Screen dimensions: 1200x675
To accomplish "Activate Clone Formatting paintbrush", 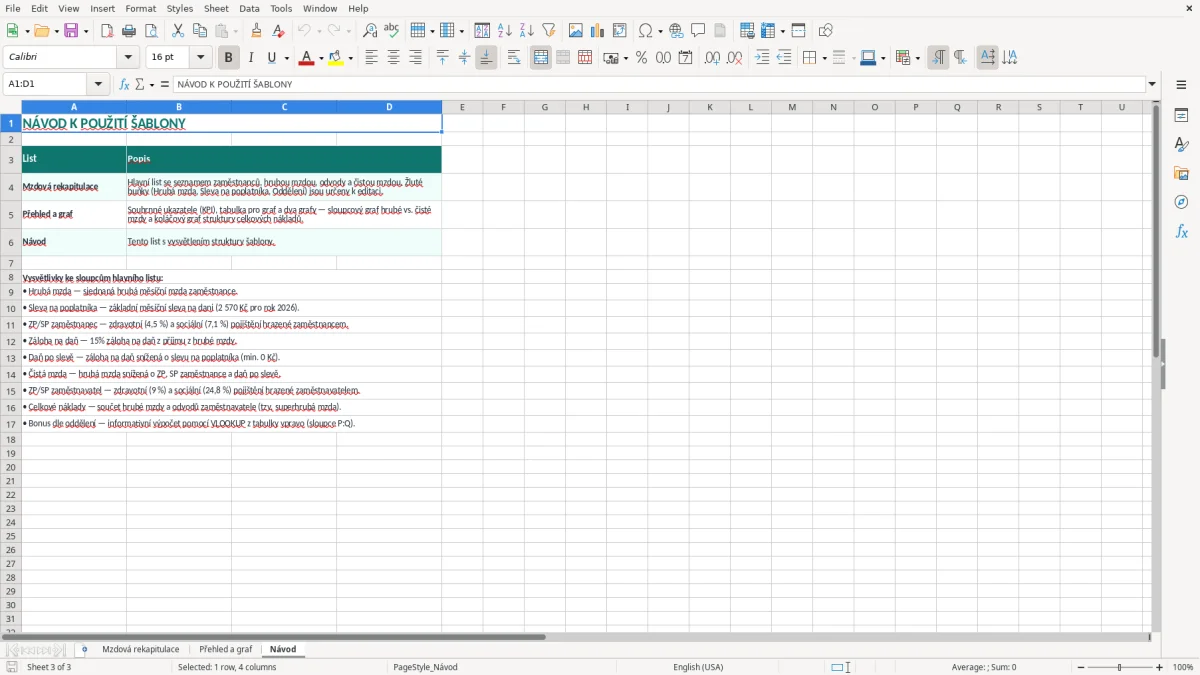I will [x=256, y=31].
